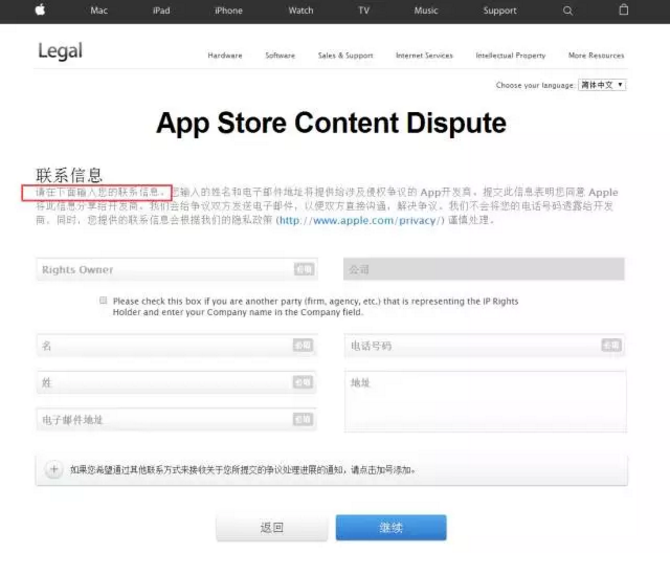
Task: Click the plus icon to add contact method
Action: point(54,469)
